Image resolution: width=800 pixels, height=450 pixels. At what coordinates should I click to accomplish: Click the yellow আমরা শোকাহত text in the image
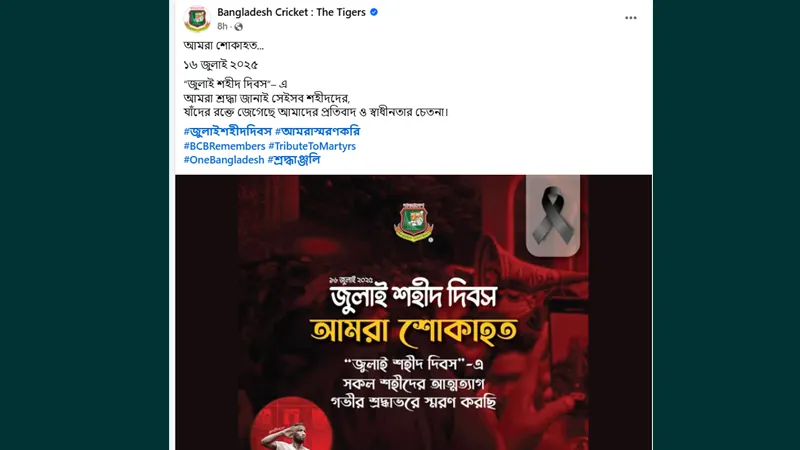[x=413, y=331]
